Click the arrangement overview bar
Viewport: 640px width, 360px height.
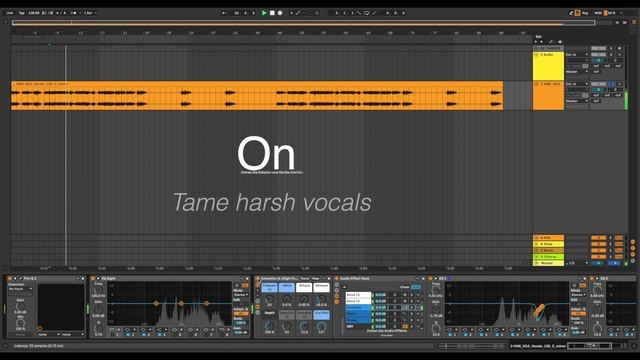[303, 23]
